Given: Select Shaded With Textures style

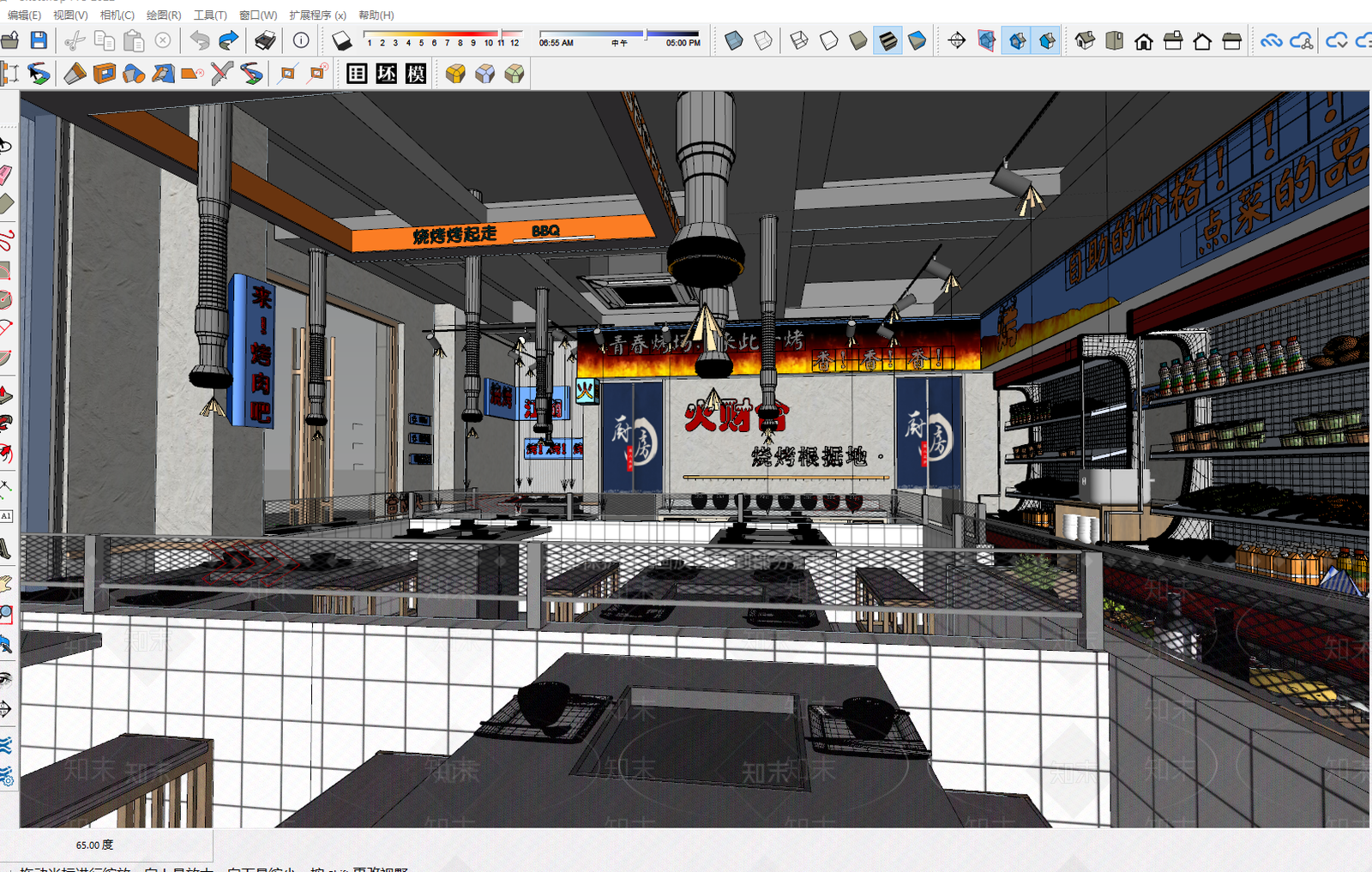Looking at the screenshot, I should point(888,40).
